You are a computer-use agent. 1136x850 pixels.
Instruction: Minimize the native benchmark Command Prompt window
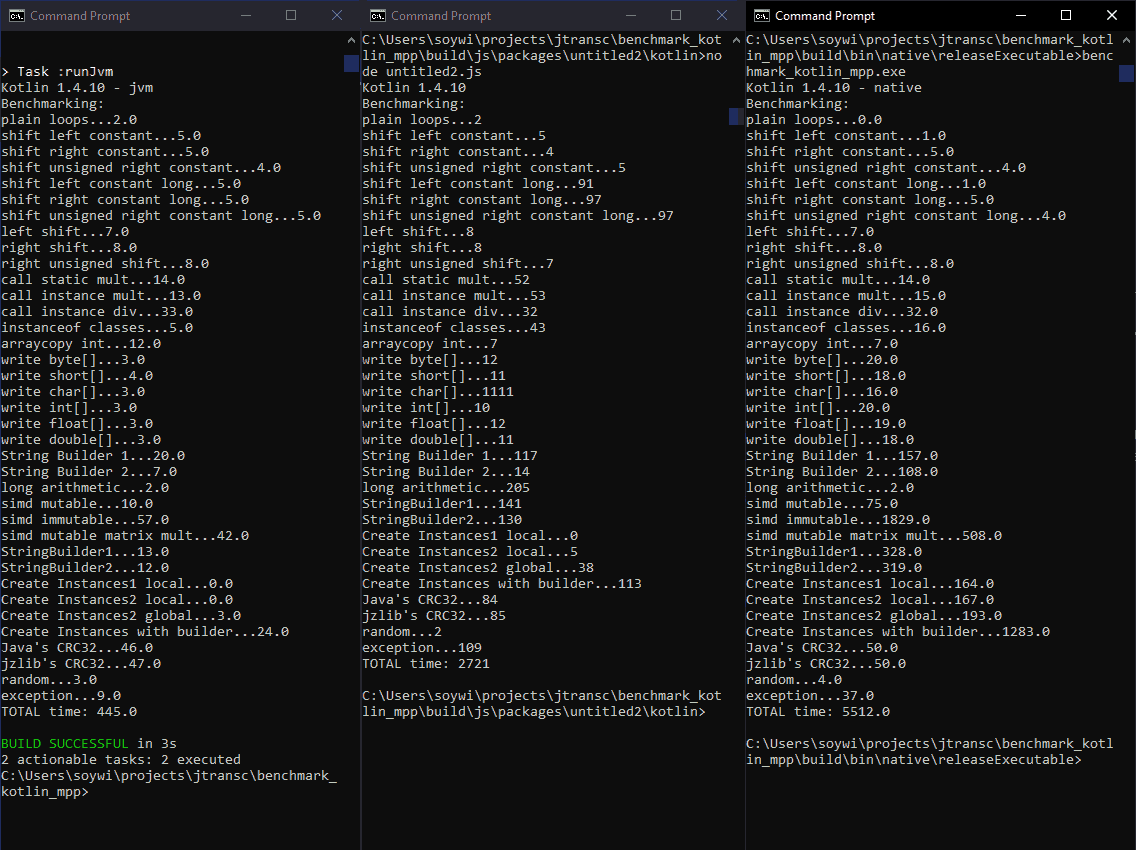[1020, 16]
